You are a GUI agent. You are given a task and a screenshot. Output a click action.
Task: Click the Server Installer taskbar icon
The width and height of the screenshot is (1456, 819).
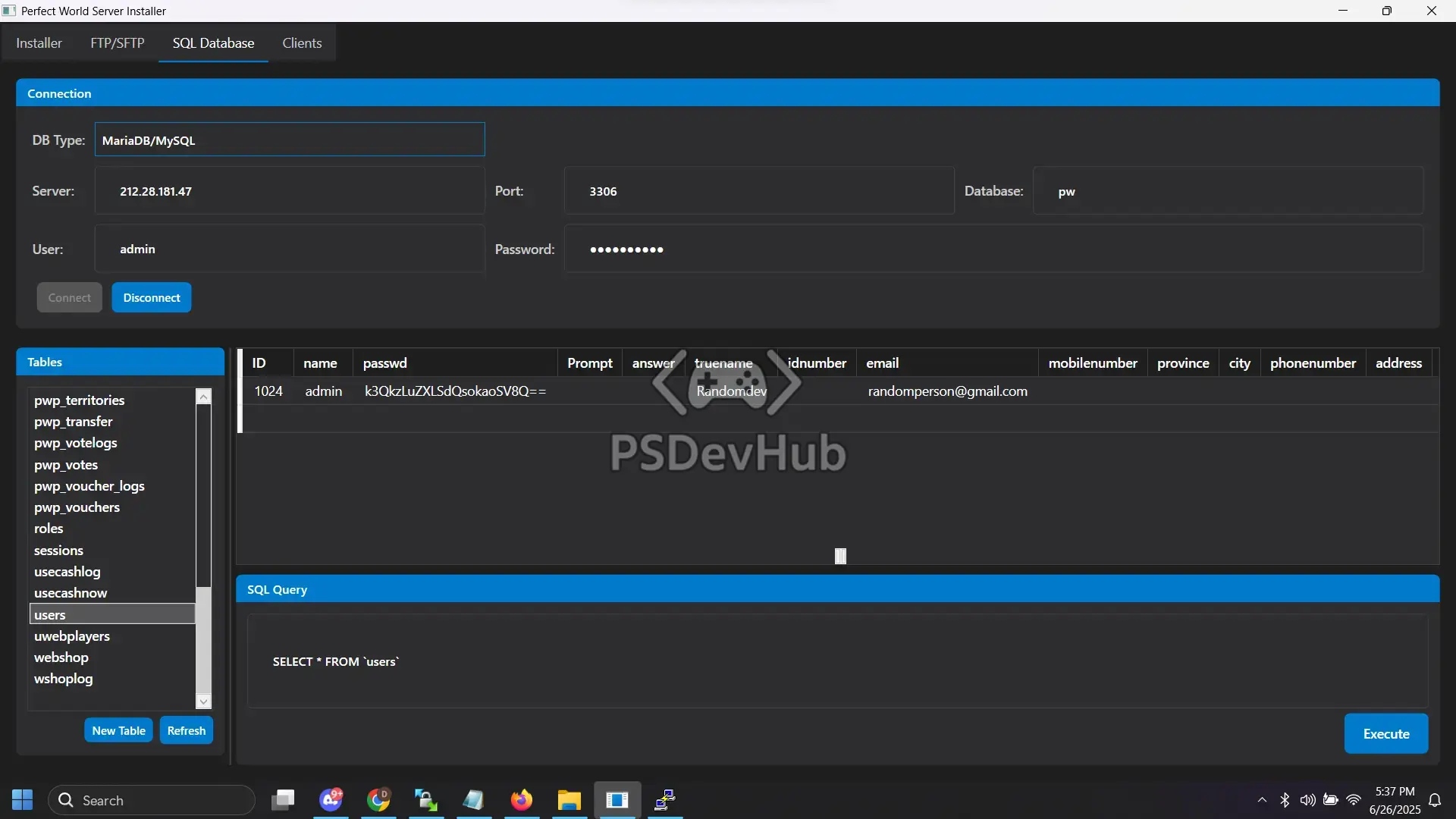click(x=617, y=800)
